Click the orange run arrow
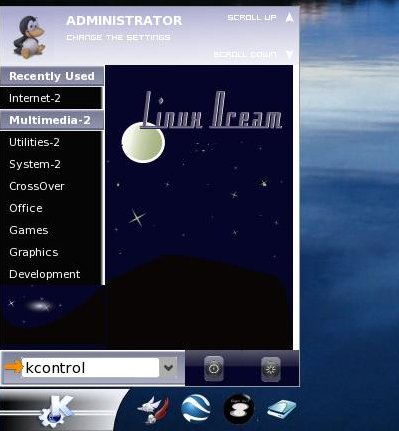399x431 pixels. click(14, 367)
